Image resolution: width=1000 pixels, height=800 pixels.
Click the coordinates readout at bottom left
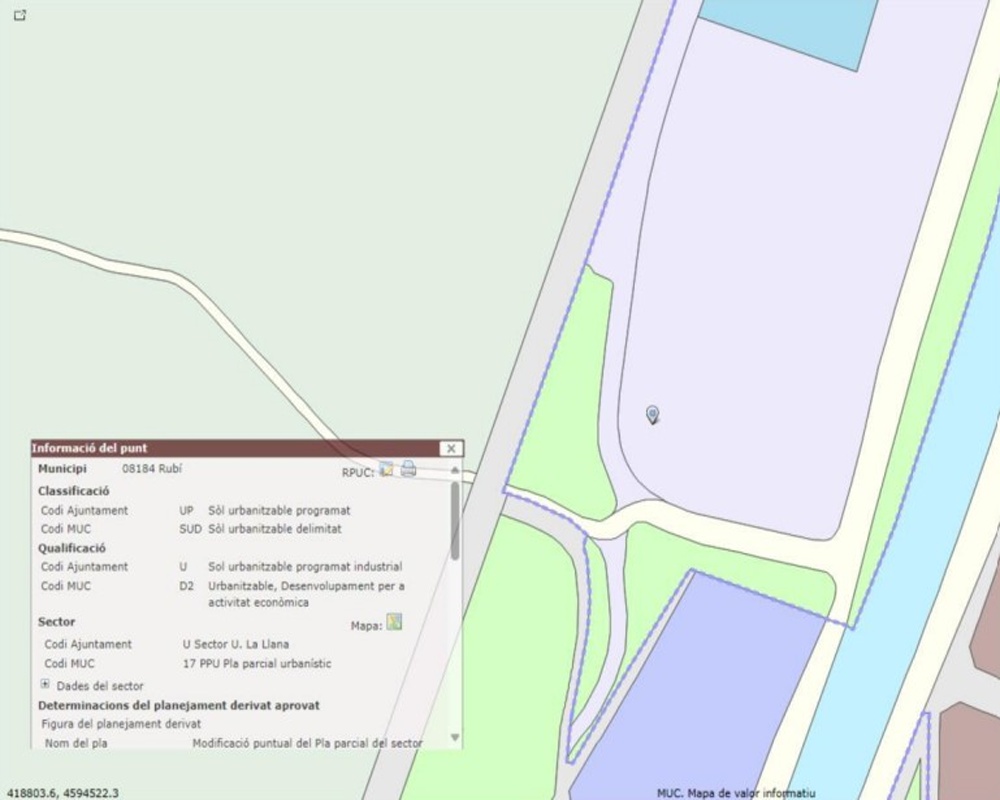(63, 793)
